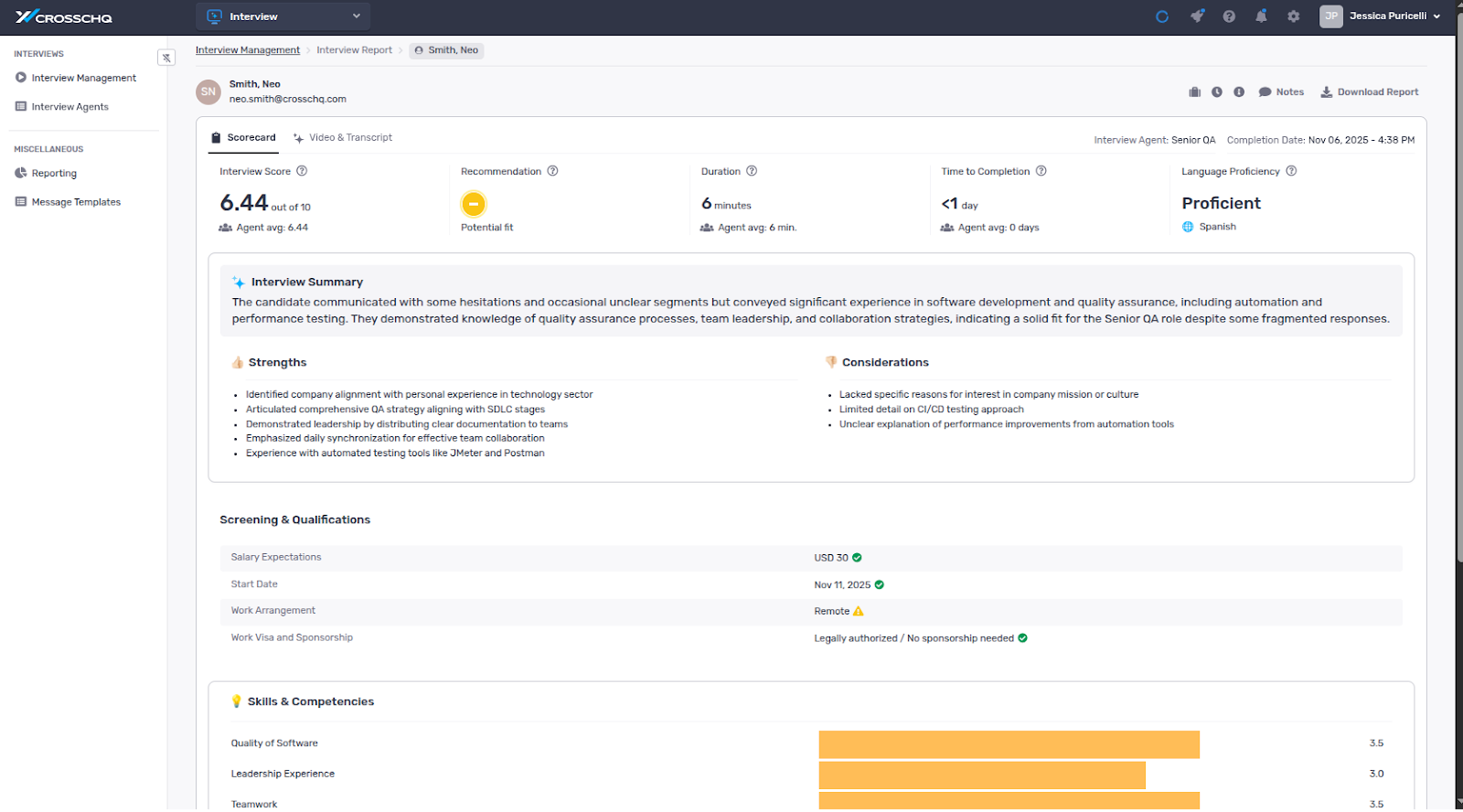Image resolution: width=1463 pixels, height=812 pixels.
Task: Open the Notes panel
Action: [1281, 92]
